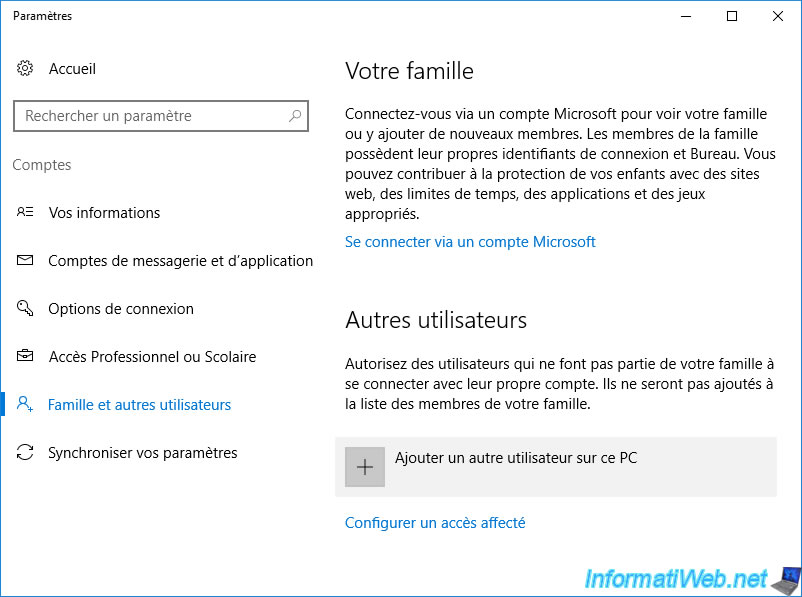This screenshot has height=597, width=802.
Task: Click the Synchroniser sync arrows icon
Action: tap(25, 452)
